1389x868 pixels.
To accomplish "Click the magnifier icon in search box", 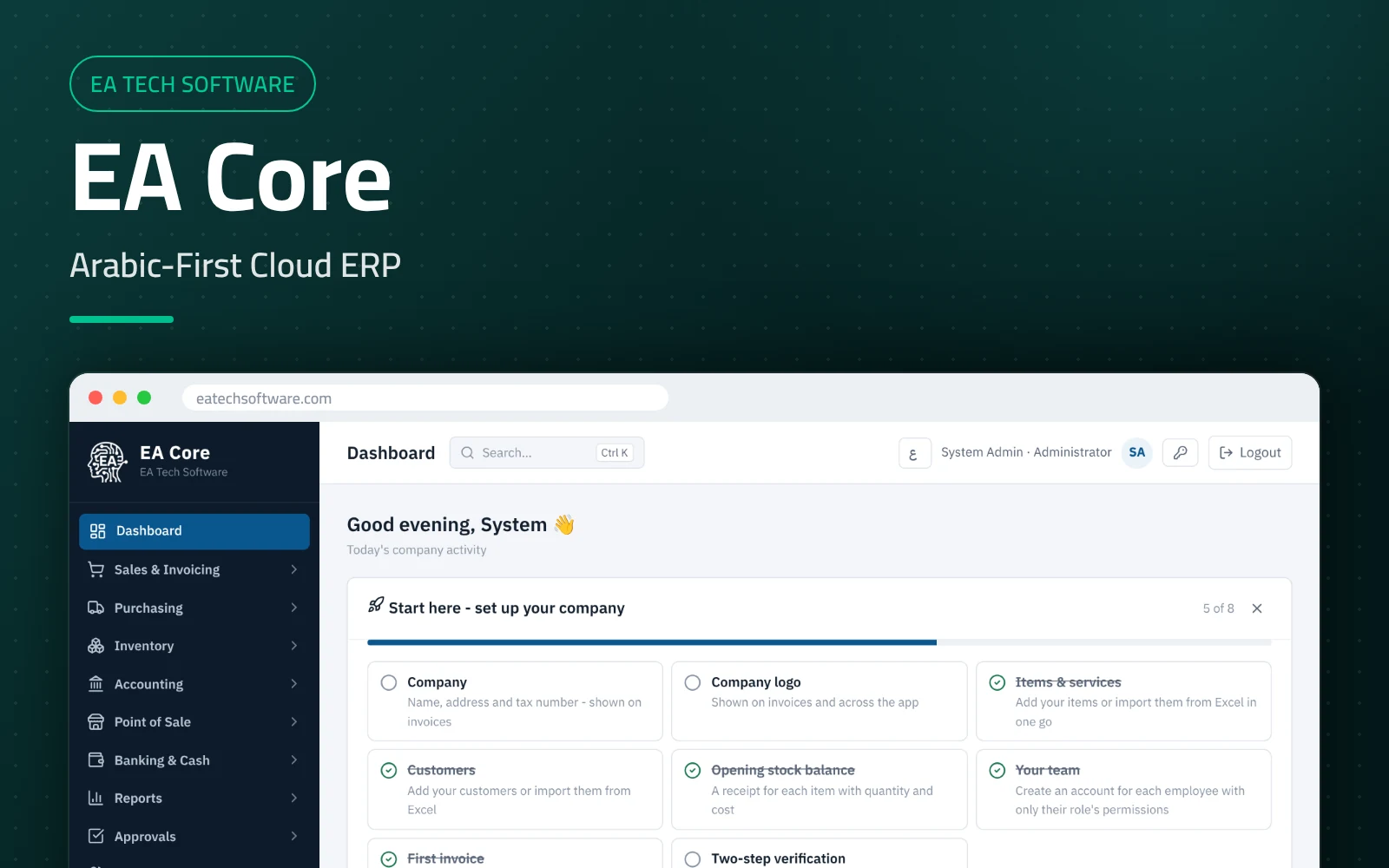I will 467,453.
